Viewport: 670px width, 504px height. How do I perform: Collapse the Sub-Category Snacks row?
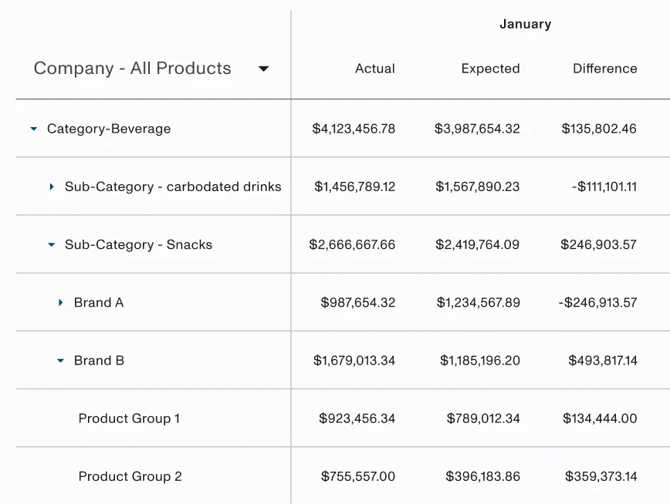[52, 245]
